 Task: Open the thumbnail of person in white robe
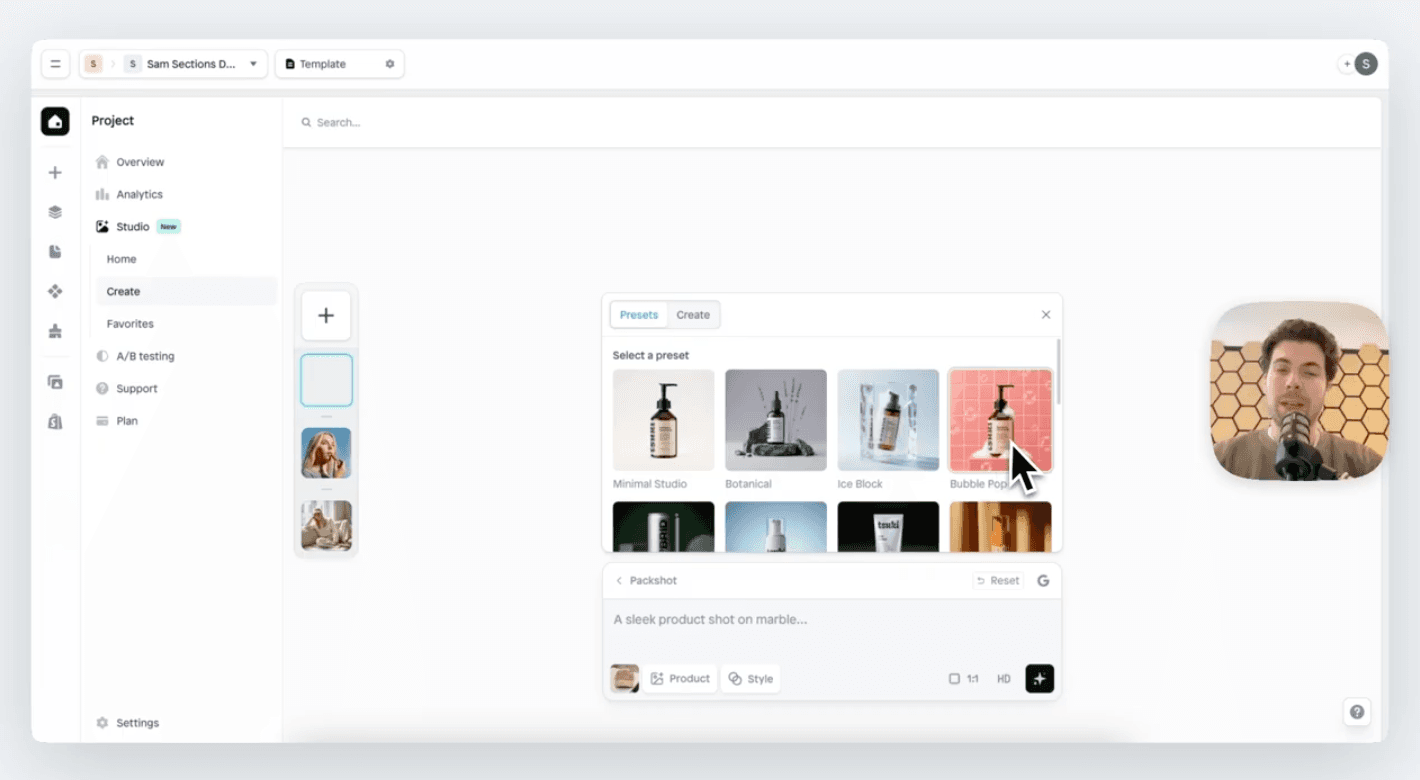(x=326, y=526)
